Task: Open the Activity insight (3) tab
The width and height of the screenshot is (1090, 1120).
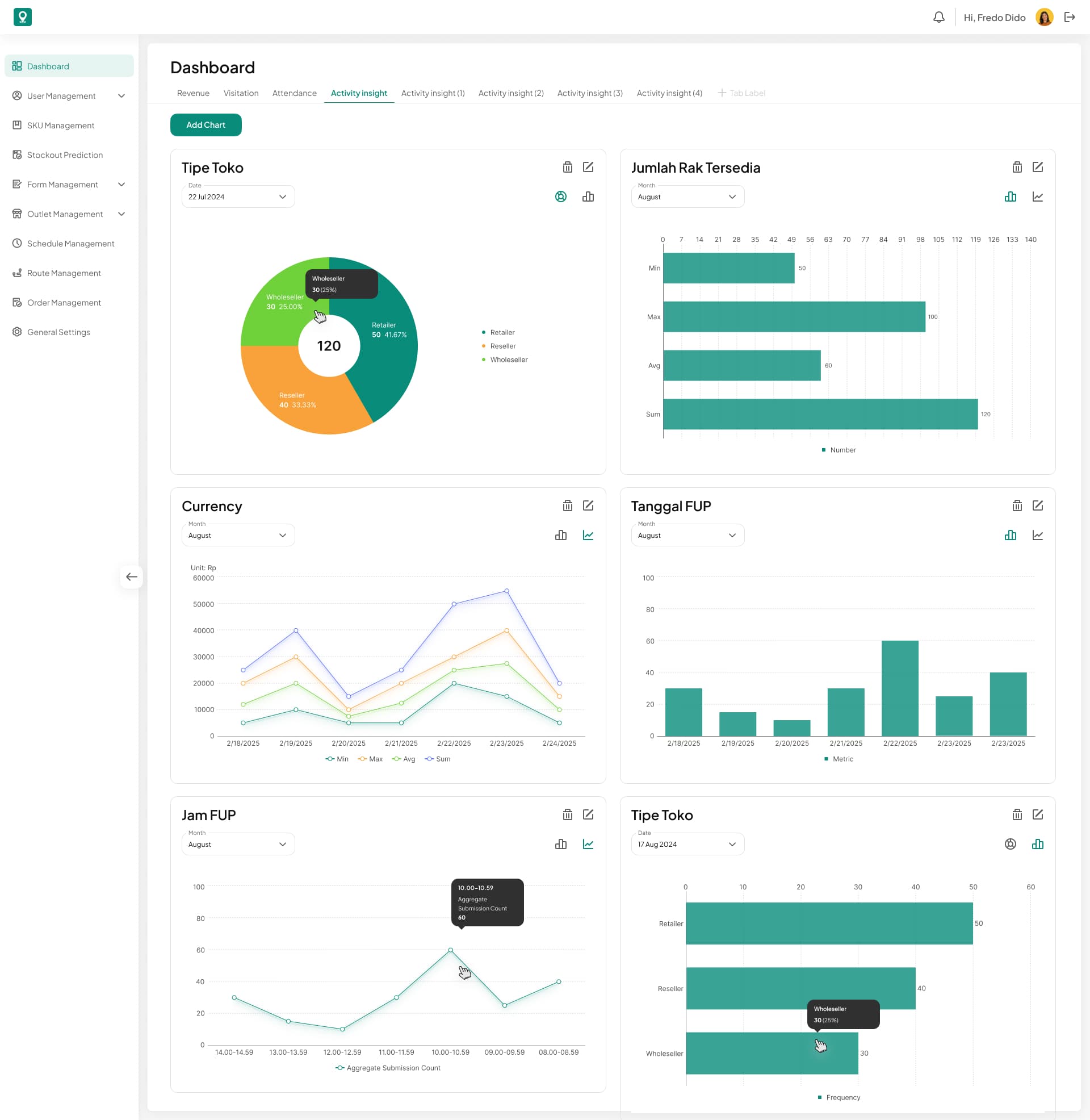Action: click(590, 93)
